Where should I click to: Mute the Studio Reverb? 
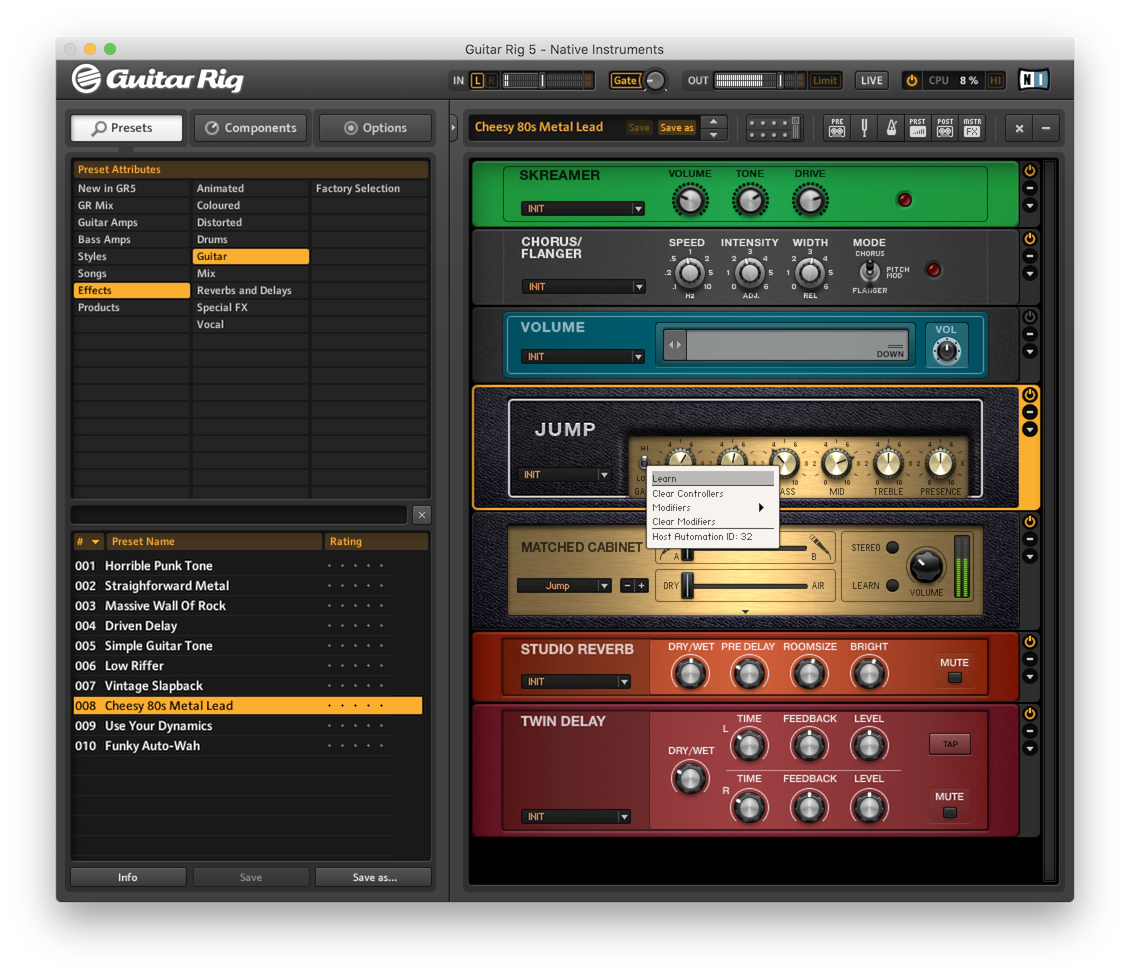[954, 678]
